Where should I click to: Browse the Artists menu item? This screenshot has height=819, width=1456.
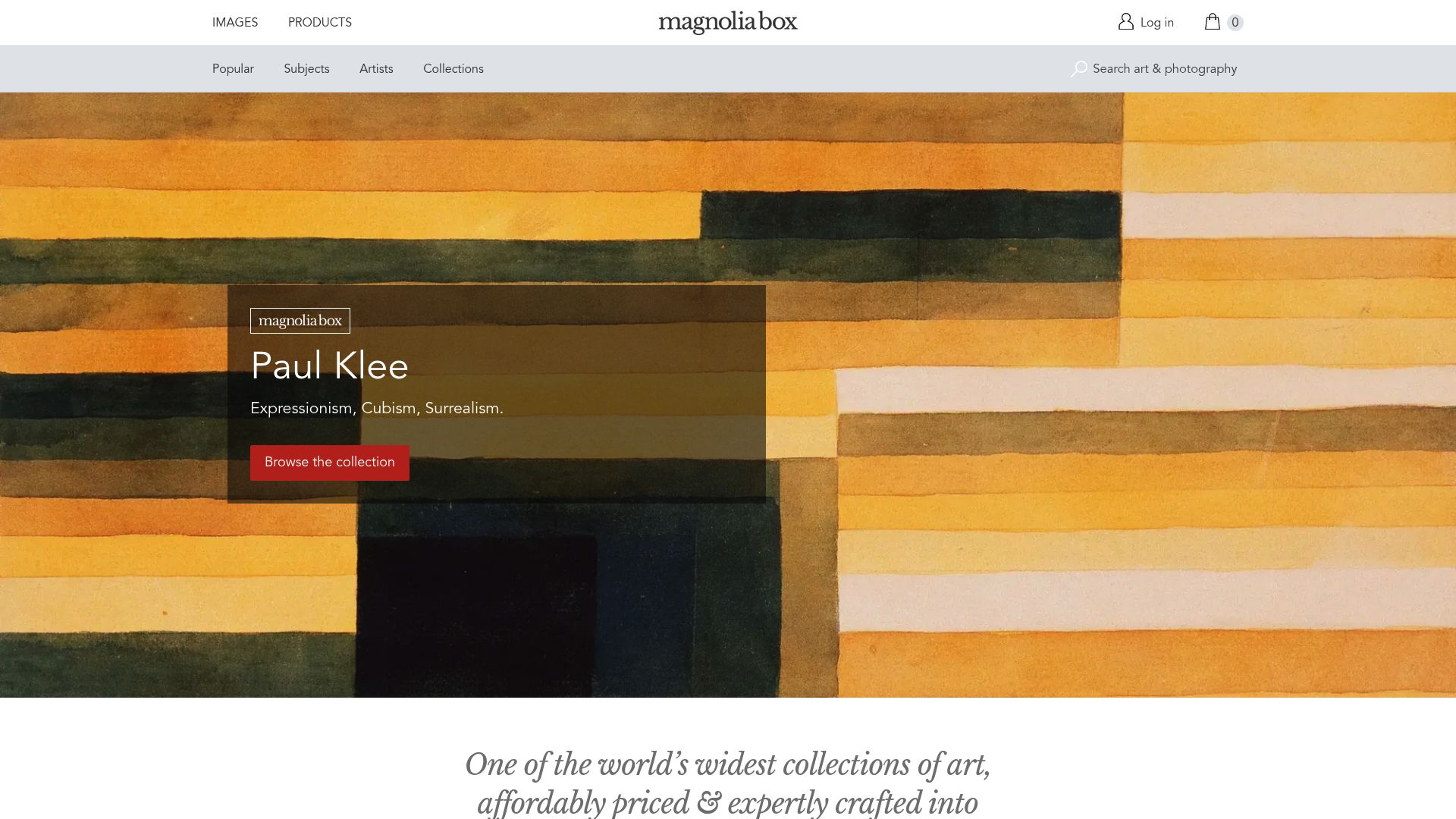(x=376, y=69)
